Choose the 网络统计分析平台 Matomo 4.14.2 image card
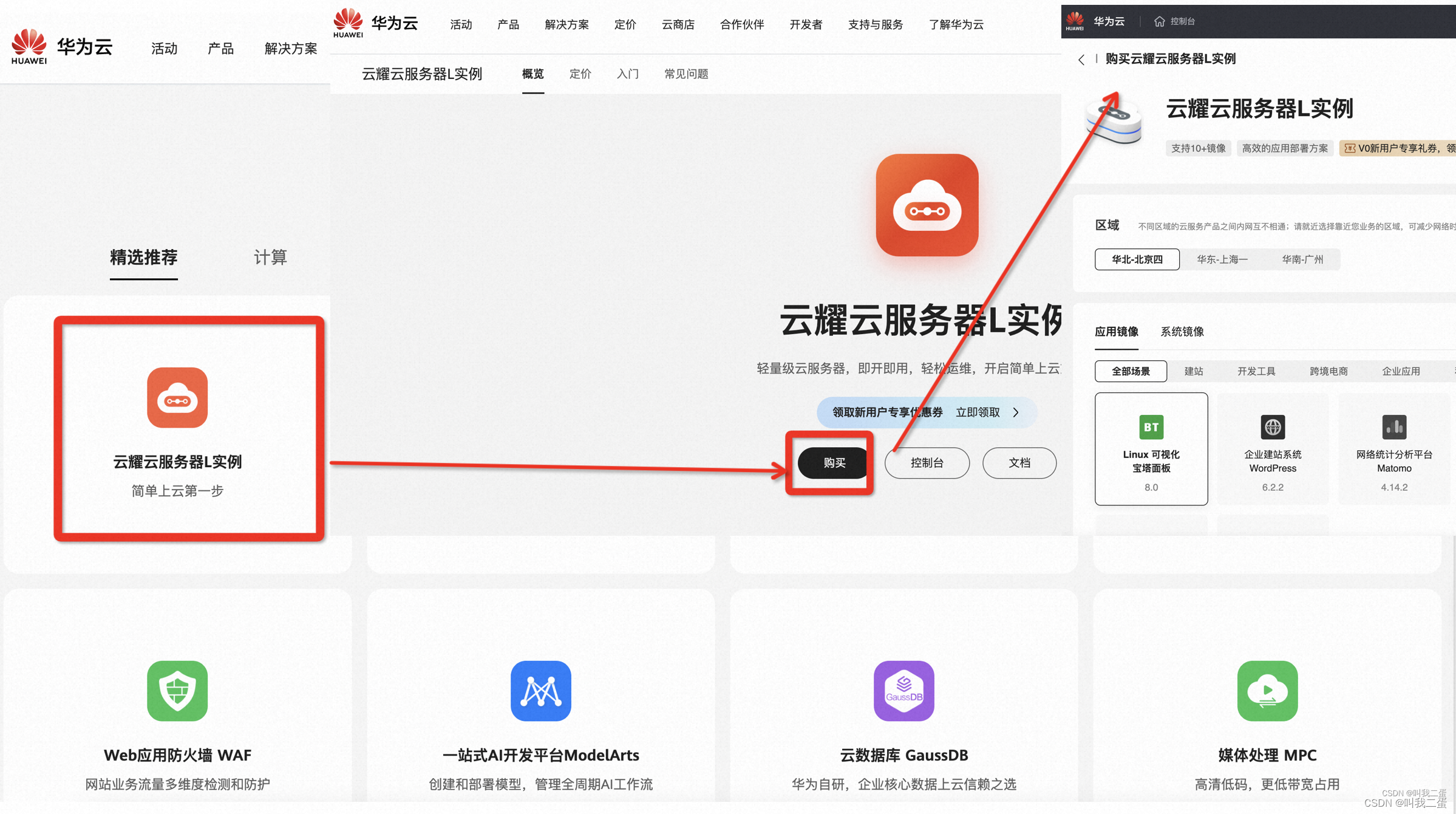Image resolution: width=1456 pixels, height=814 pixels. (x=1394, y=449)
